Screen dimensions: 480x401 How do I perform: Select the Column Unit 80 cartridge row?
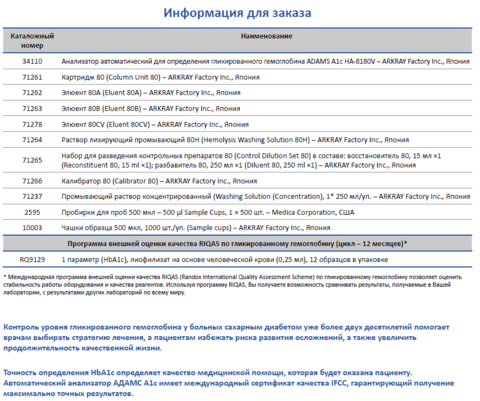tap(237, 77)
